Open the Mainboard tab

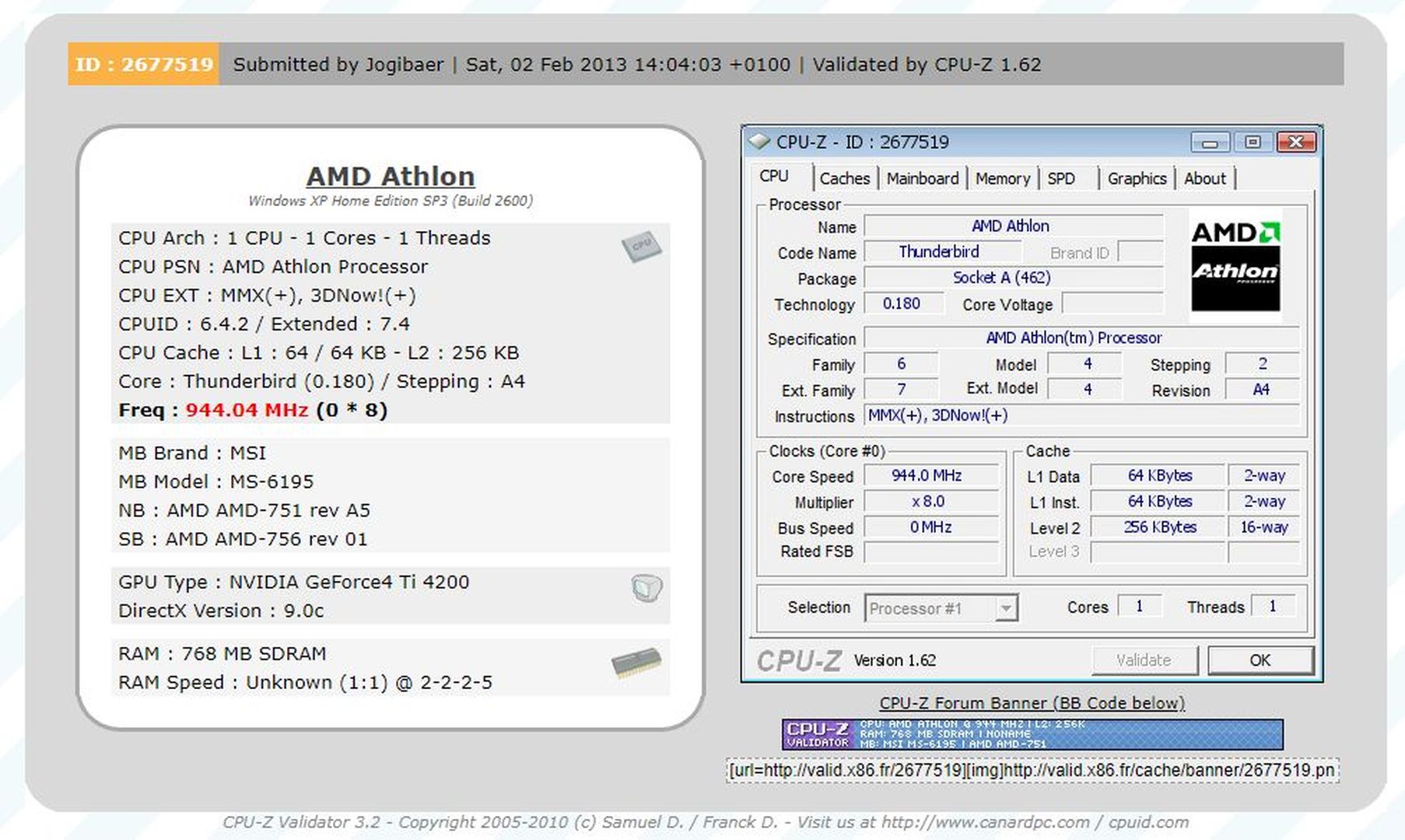tap(923, 179)
